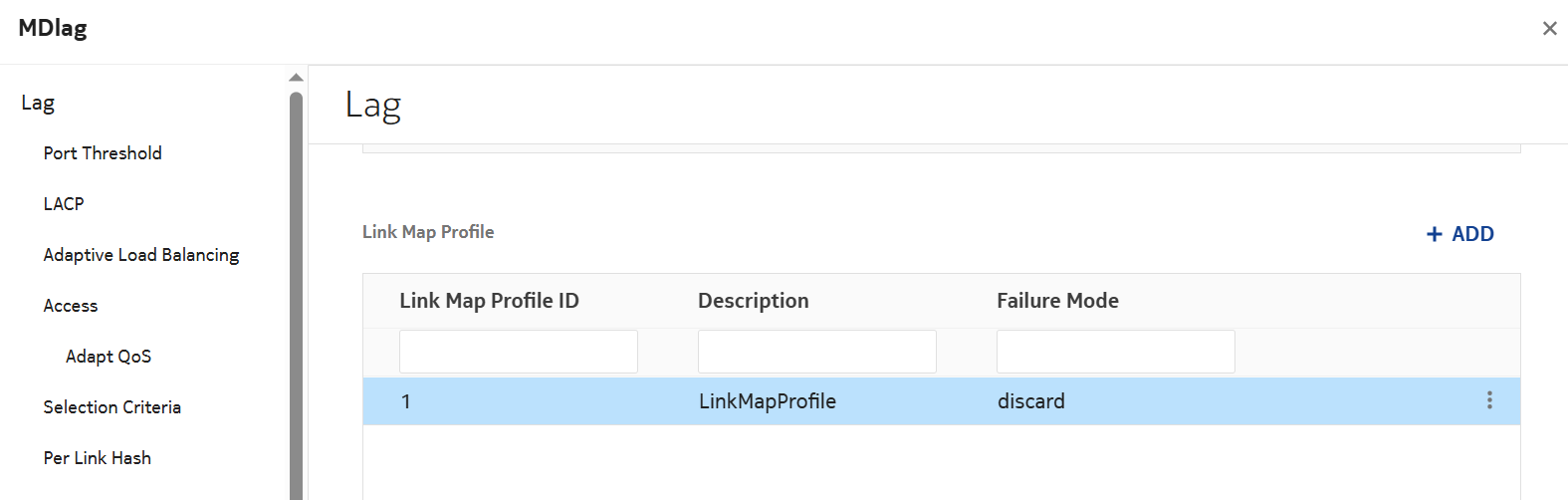Image resolution: width=1568 pixels, height=500 pixels.
Task: Select Adapt QoS sub-item
Action: (x=109, y=357)
